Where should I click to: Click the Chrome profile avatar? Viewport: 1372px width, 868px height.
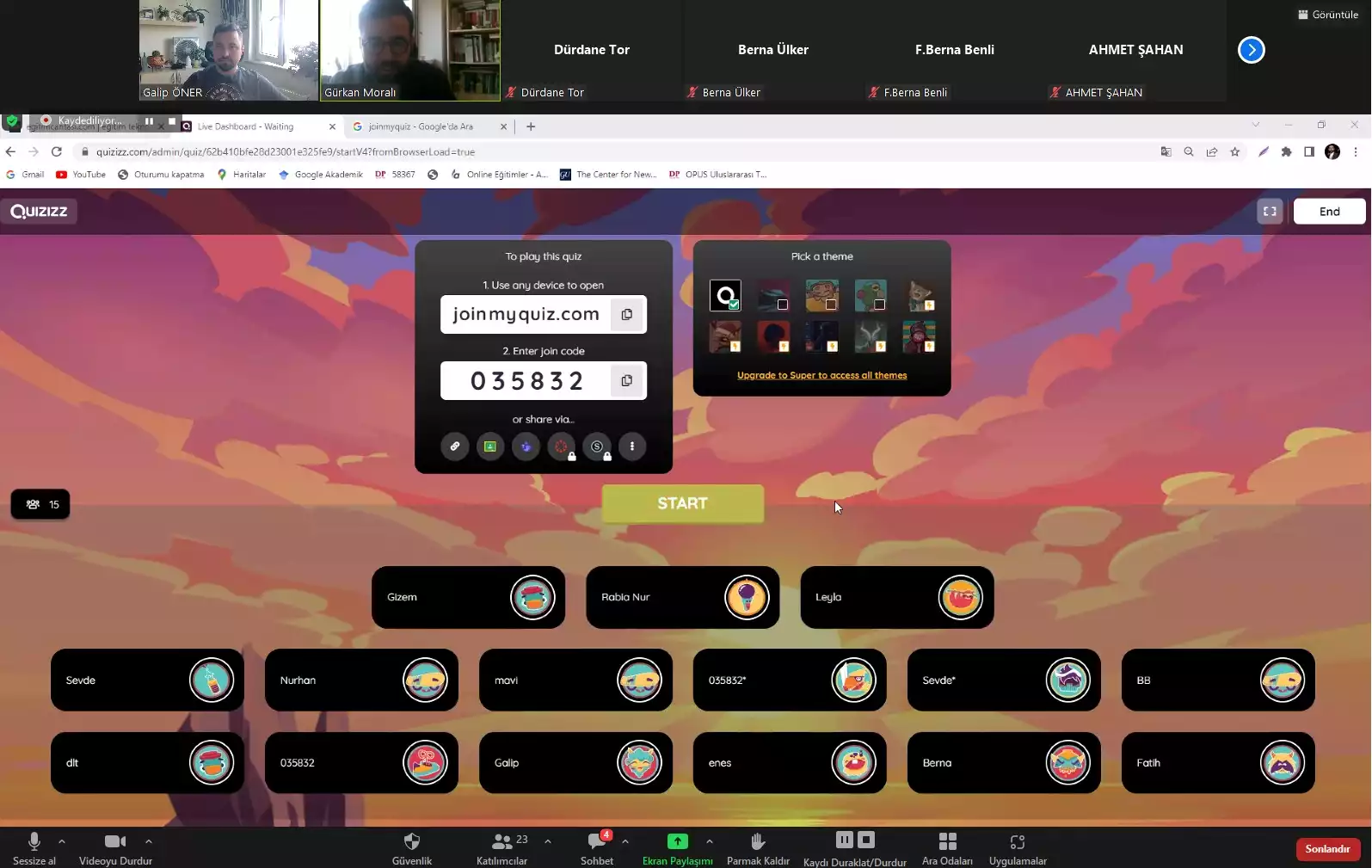coord(1332,151)
